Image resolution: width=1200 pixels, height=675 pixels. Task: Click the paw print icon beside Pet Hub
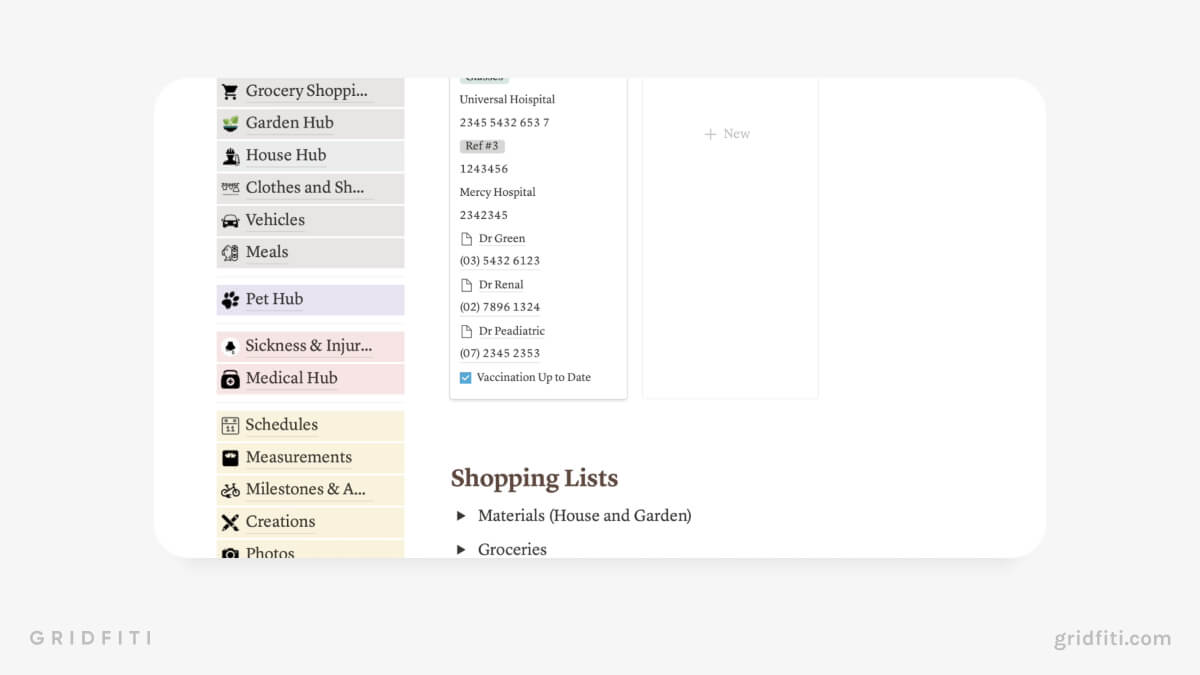coord(230,299)
